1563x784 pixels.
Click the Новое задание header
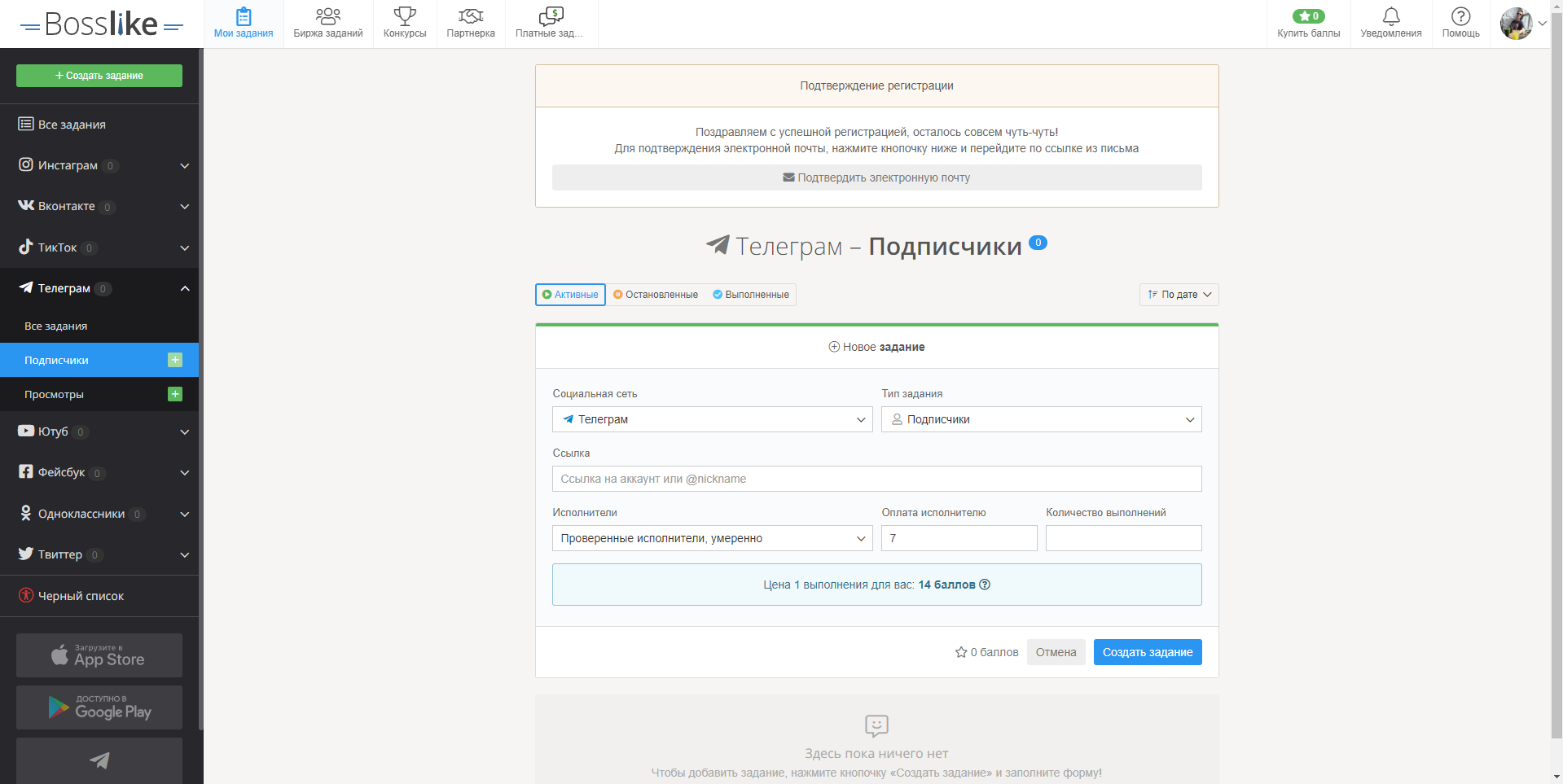coord(876,347)
